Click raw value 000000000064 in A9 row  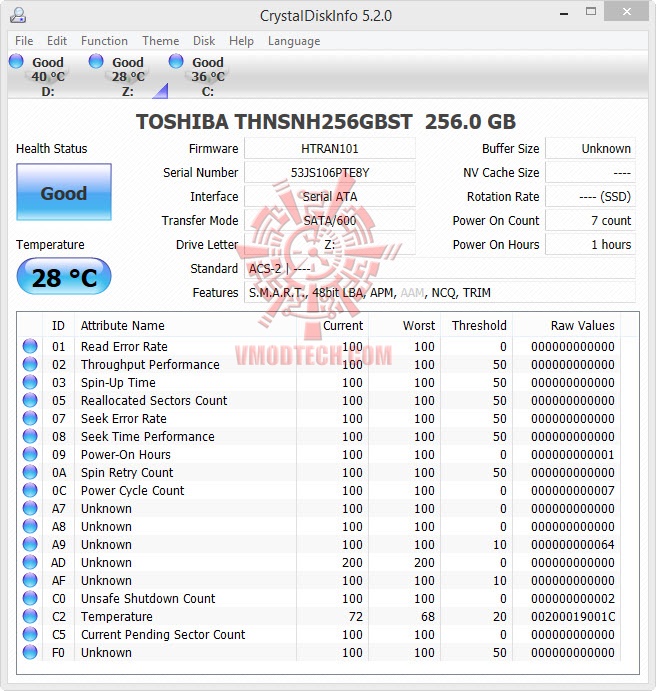[x=573, y=544]
